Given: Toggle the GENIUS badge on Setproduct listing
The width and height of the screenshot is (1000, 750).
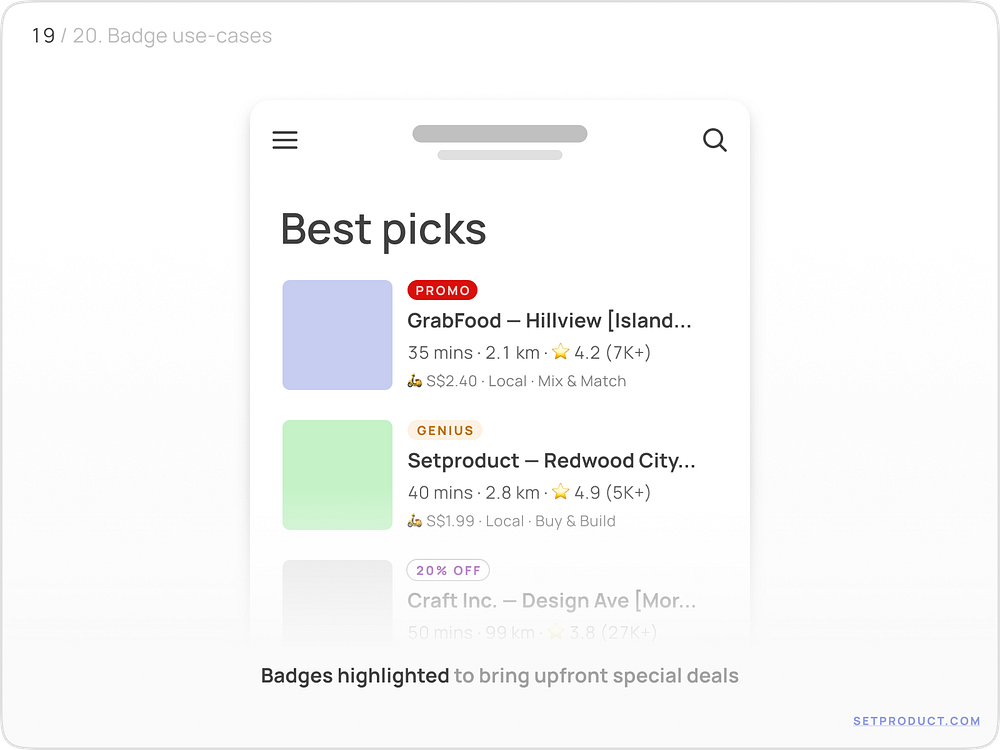Looking at the screenshot, I should [x=445, y=430].
